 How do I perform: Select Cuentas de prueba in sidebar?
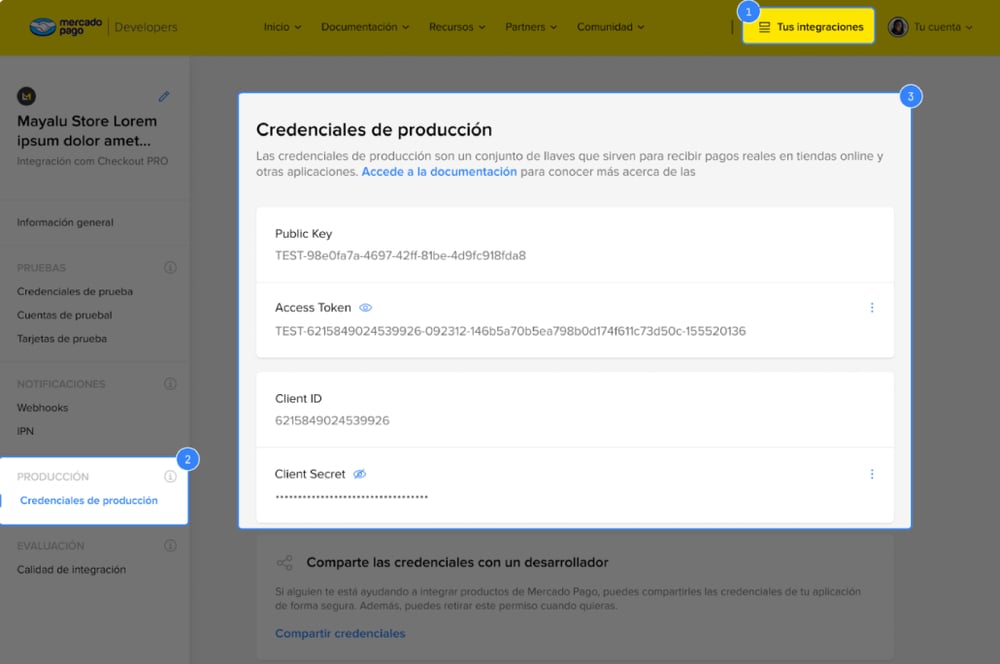point(64,315)
